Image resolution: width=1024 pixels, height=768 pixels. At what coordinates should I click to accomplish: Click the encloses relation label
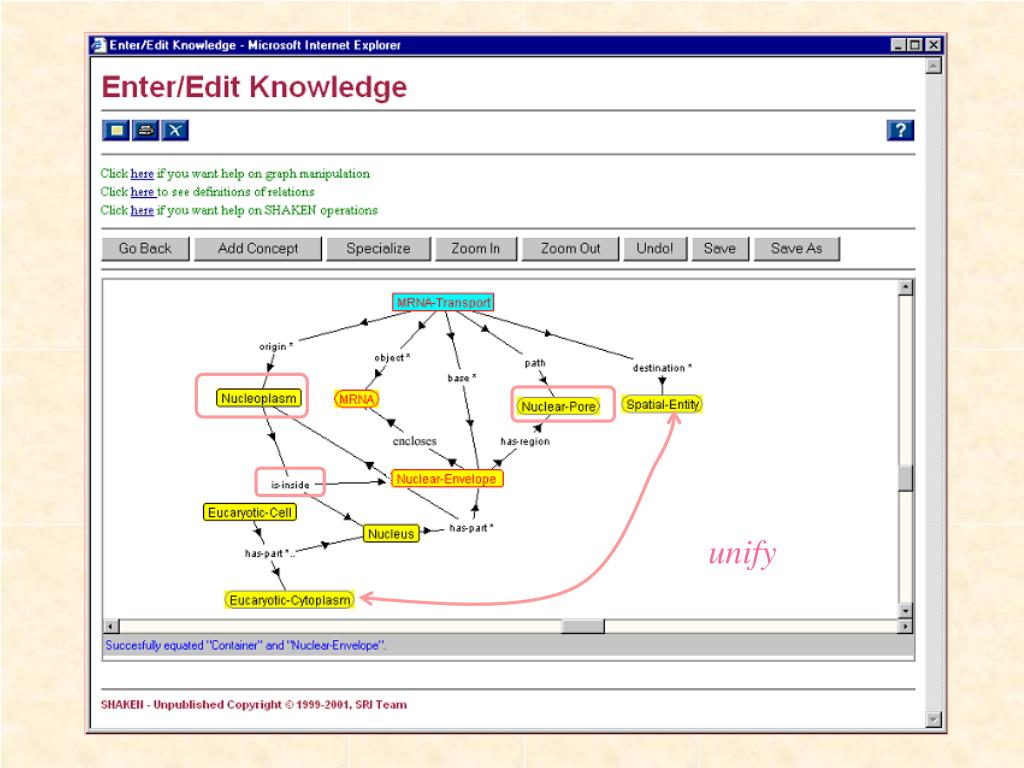(x=415, y=441)
